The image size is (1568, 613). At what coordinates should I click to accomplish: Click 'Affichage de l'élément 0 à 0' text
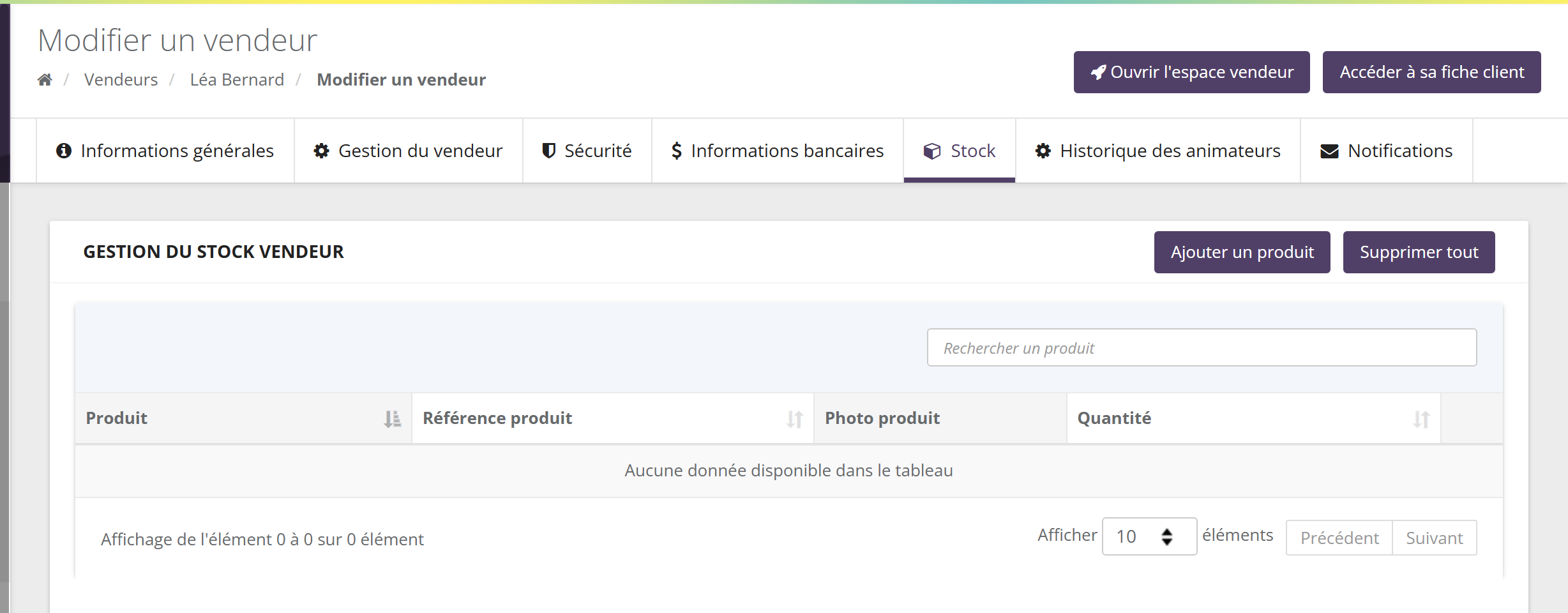[x=262, y=540]
